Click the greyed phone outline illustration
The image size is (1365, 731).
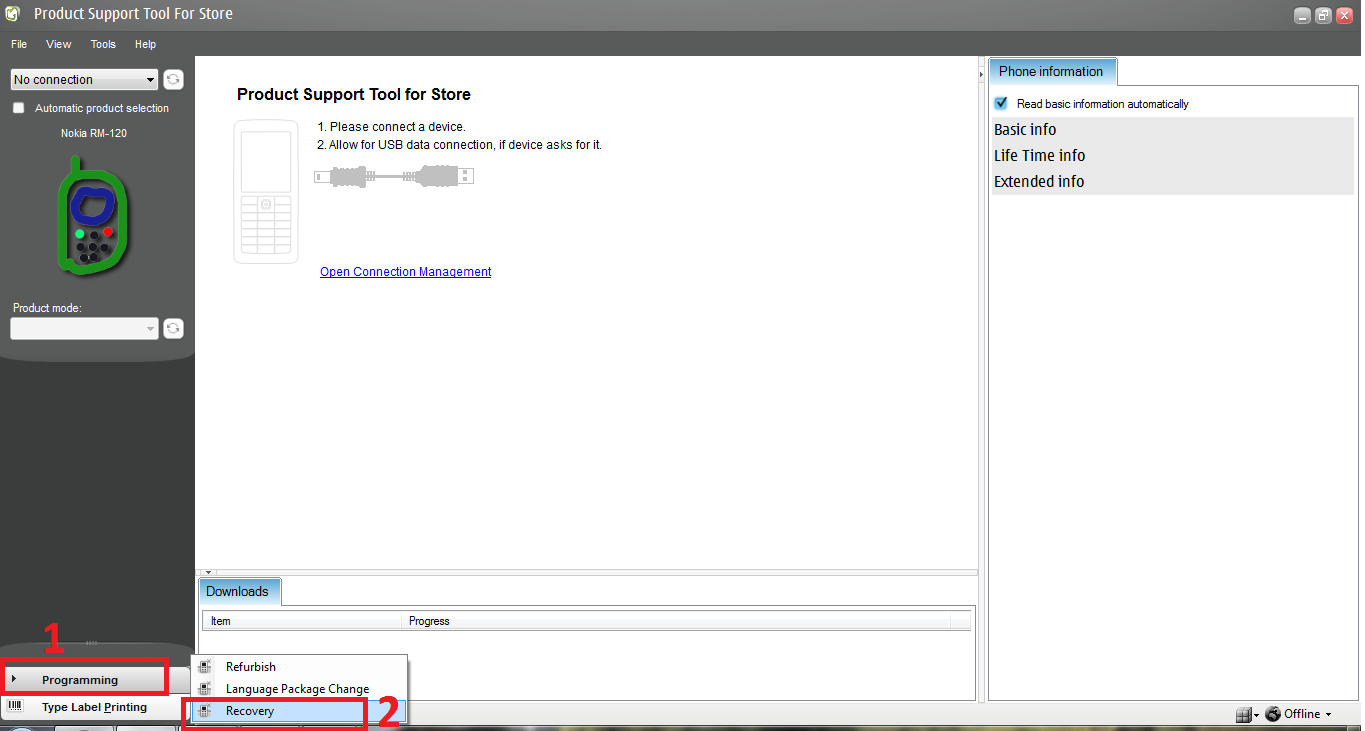tap(266, 192)
